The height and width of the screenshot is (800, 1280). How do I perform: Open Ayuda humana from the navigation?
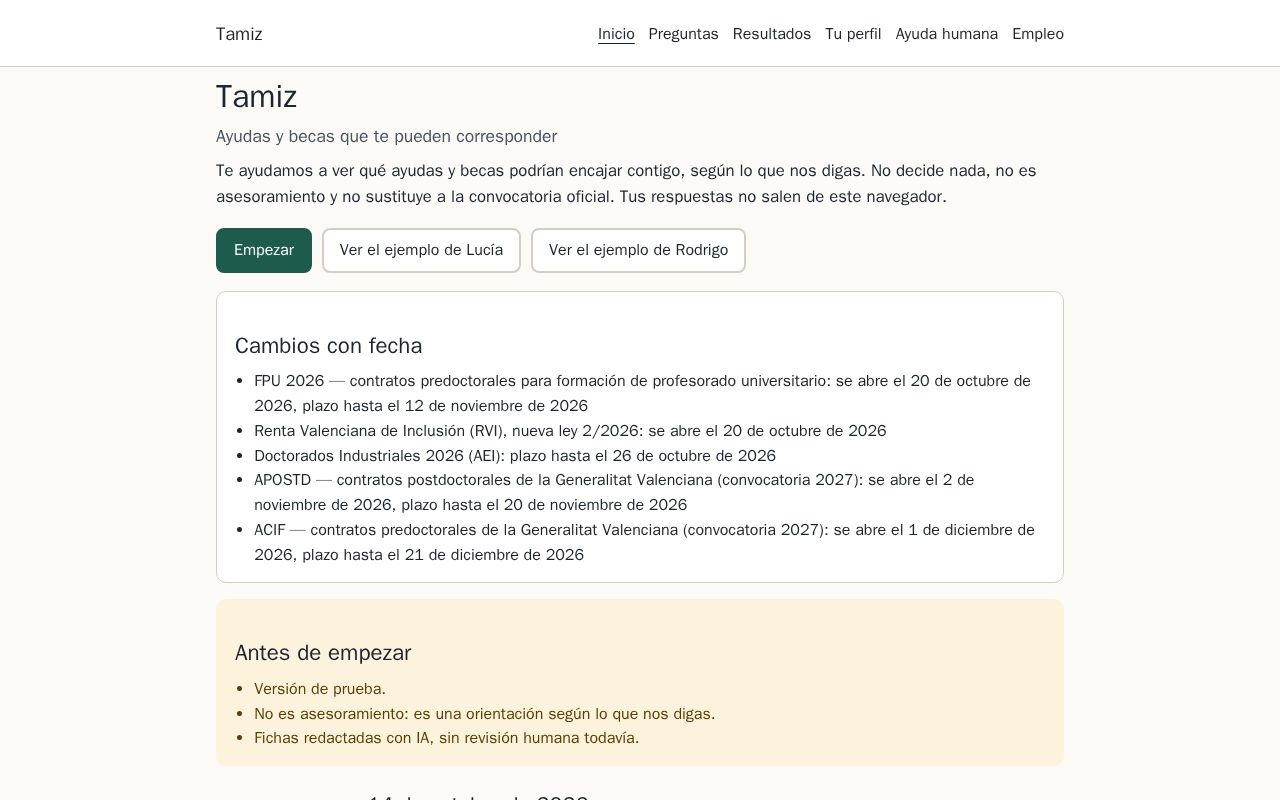946,34
